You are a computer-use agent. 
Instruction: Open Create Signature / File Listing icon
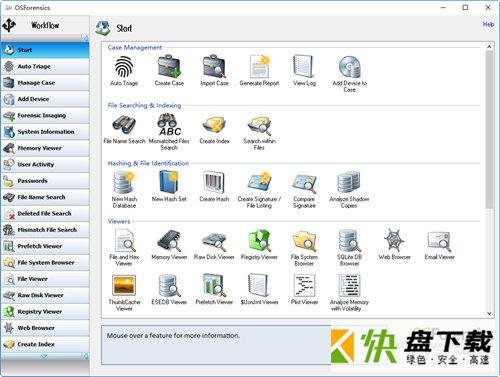(x=259, y=182)
